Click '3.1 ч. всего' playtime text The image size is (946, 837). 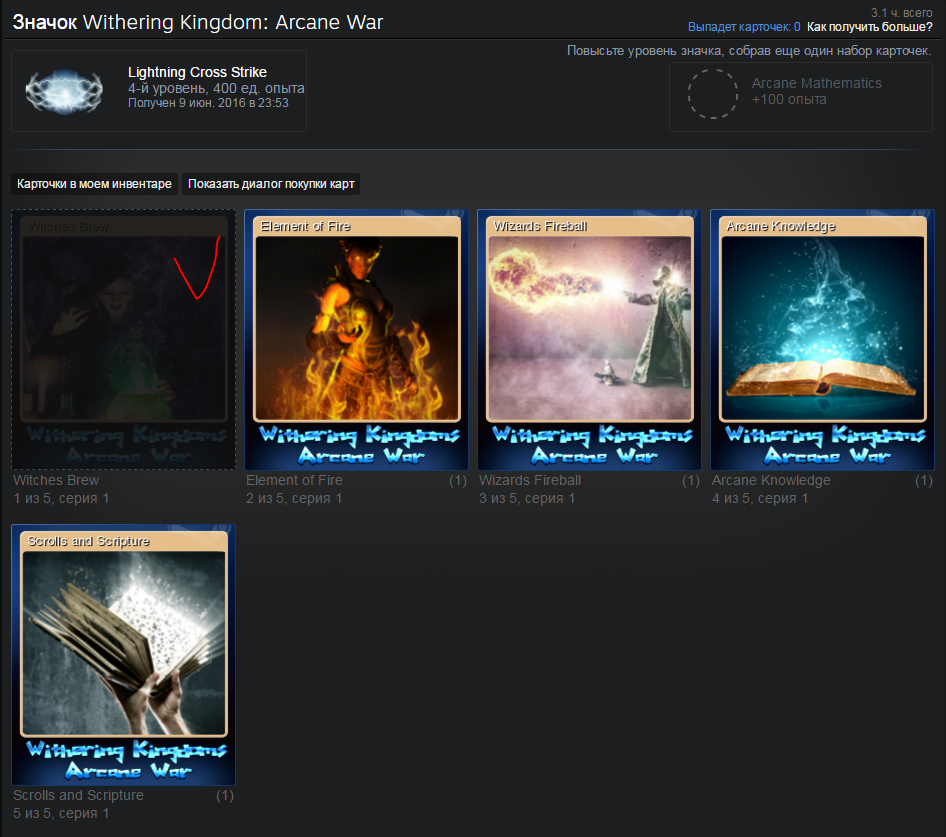(901, 13)
